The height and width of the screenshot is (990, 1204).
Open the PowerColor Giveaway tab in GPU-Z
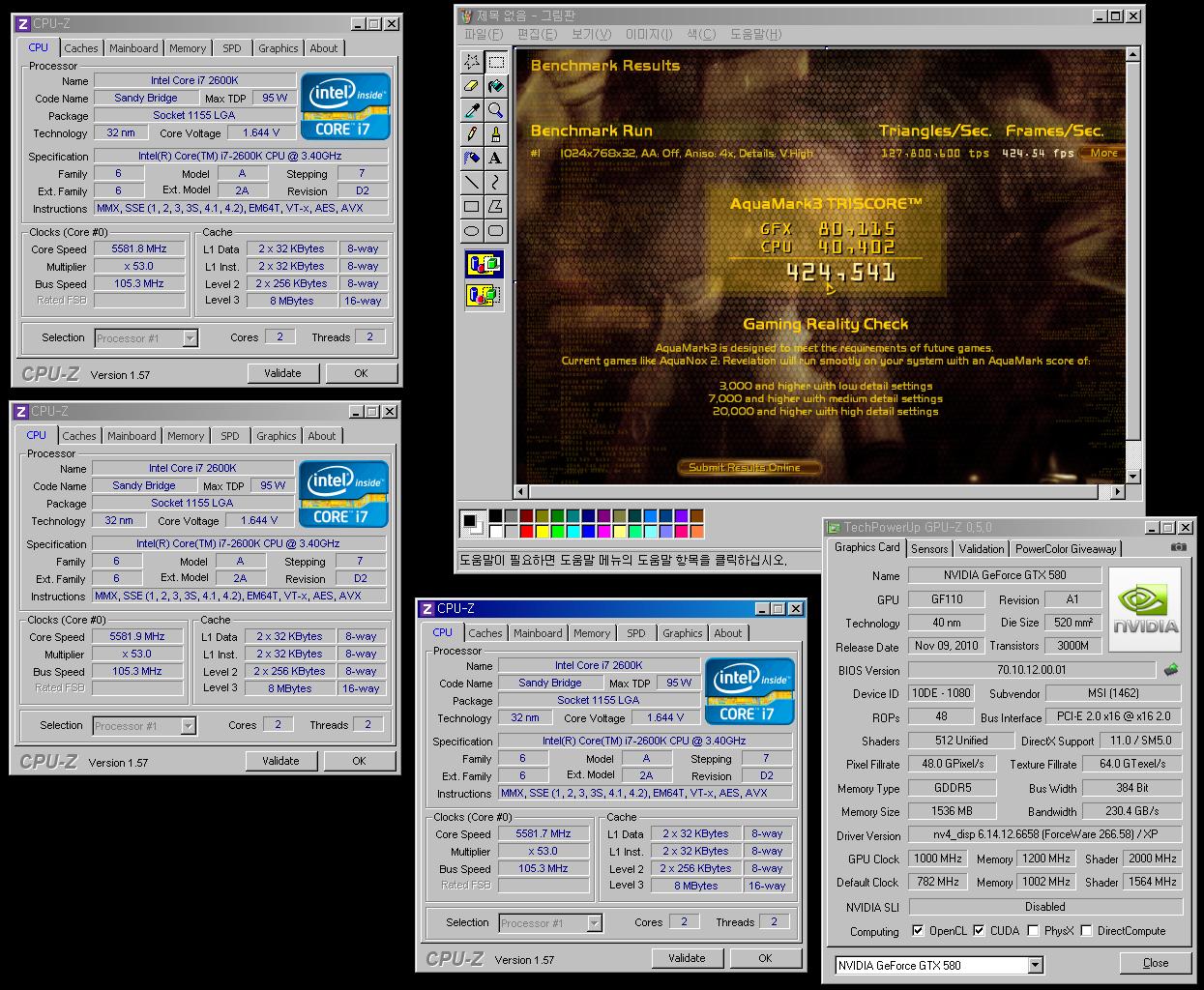[x=1065, y=548]
